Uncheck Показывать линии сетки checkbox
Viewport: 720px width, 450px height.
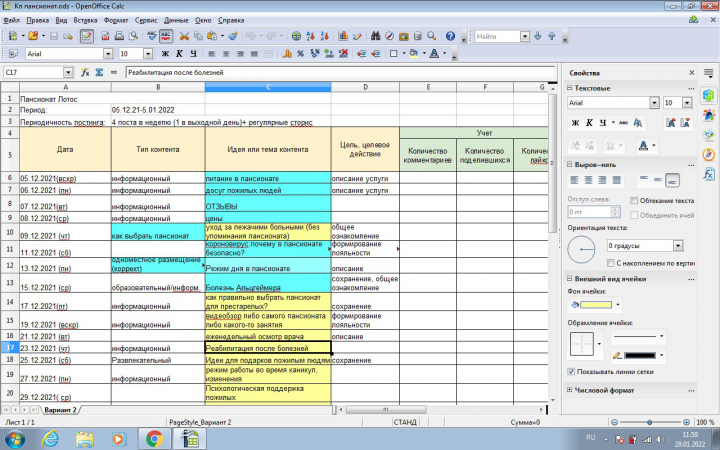(x=571, y=371)
